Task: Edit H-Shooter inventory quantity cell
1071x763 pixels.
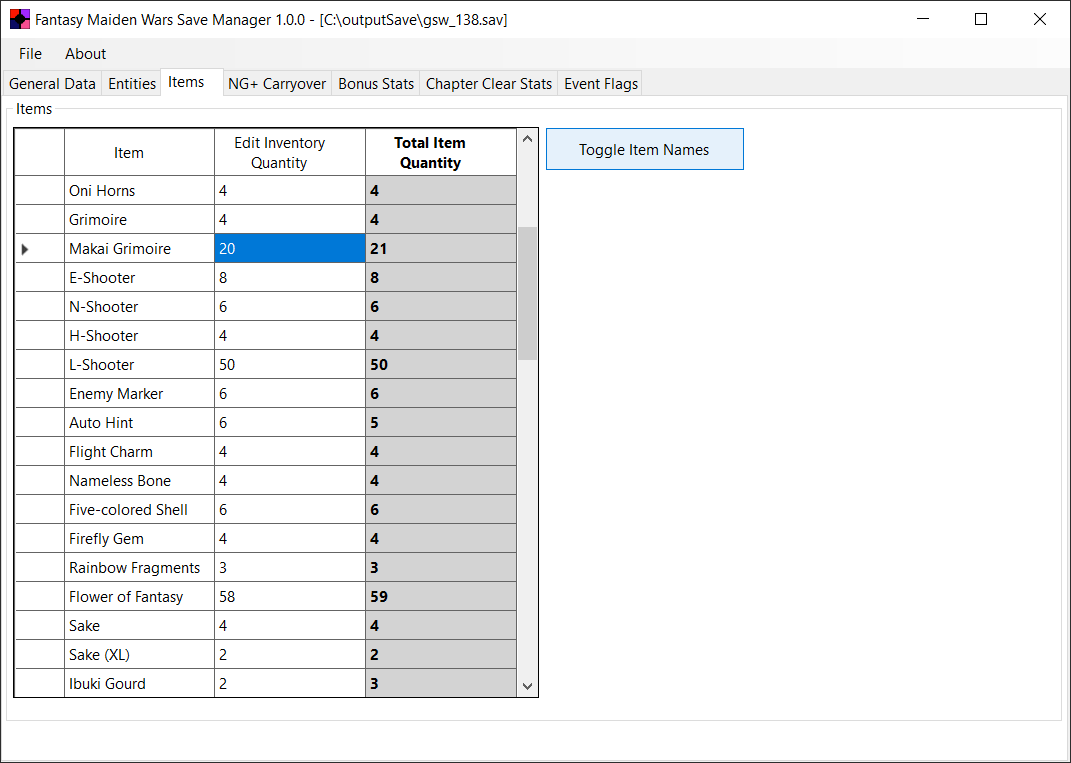Action: [x=290, y=335]
